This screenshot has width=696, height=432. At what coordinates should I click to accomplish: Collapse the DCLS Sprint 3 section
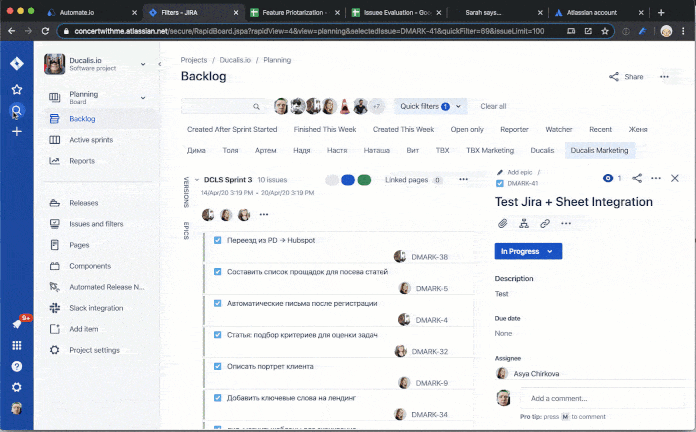point(197,180)
